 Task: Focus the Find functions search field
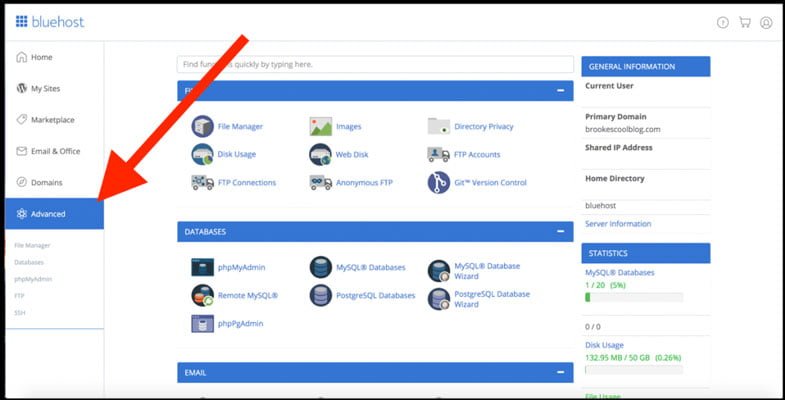(375, 65)
